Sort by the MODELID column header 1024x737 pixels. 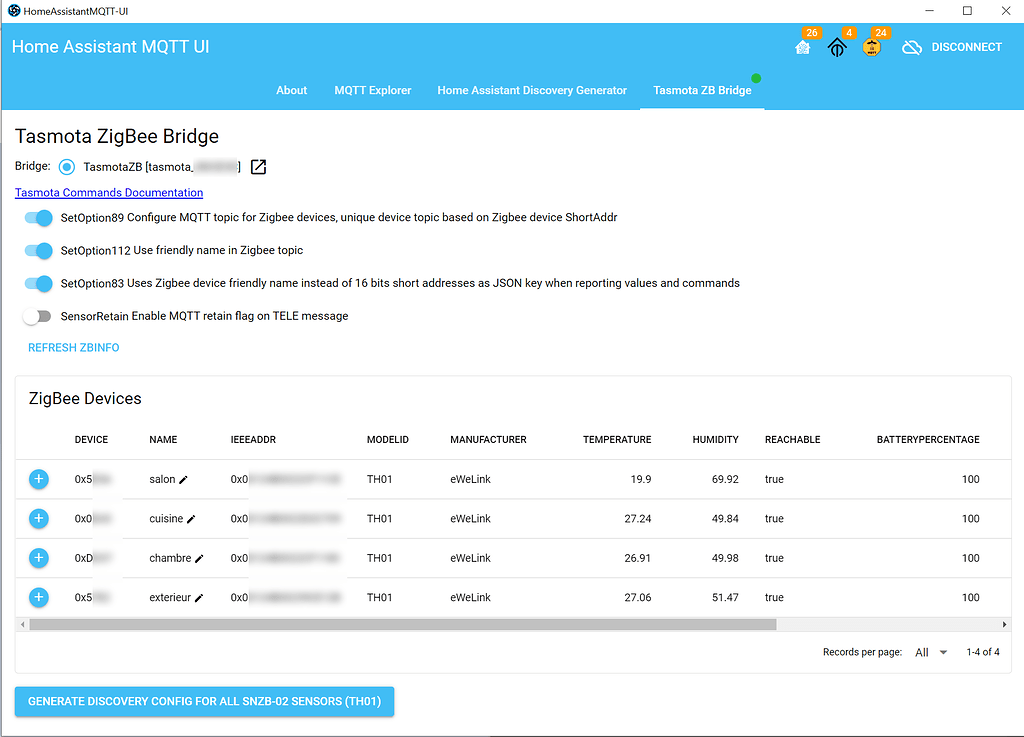(388, 440)
